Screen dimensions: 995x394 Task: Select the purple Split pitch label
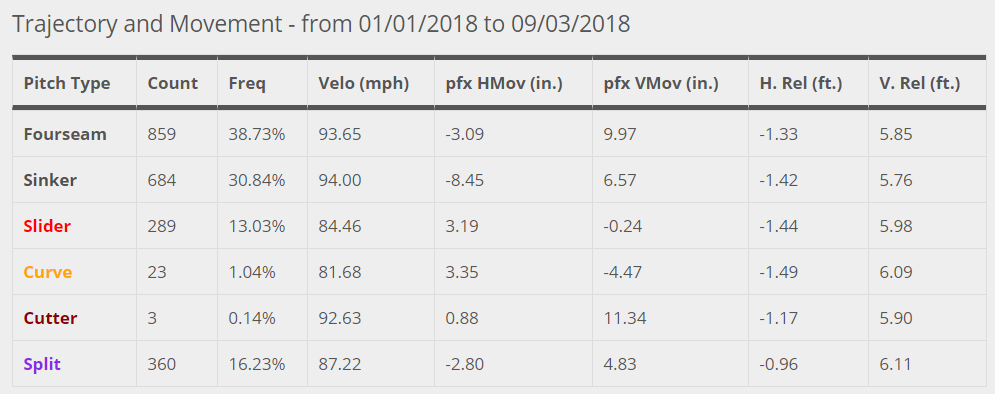coord(42,364)
